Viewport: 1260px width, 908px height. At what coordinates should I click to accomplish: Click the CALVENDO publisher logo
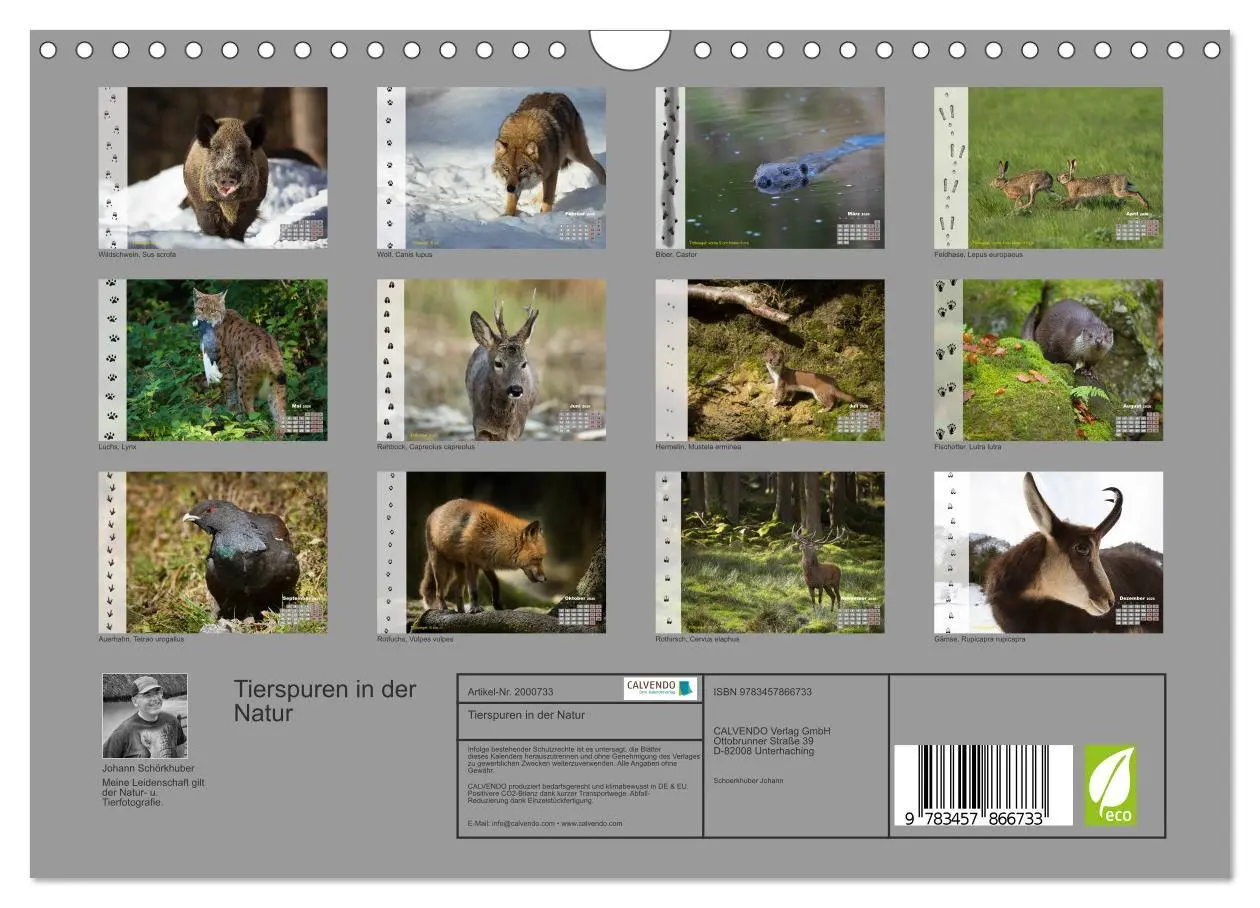660,688
